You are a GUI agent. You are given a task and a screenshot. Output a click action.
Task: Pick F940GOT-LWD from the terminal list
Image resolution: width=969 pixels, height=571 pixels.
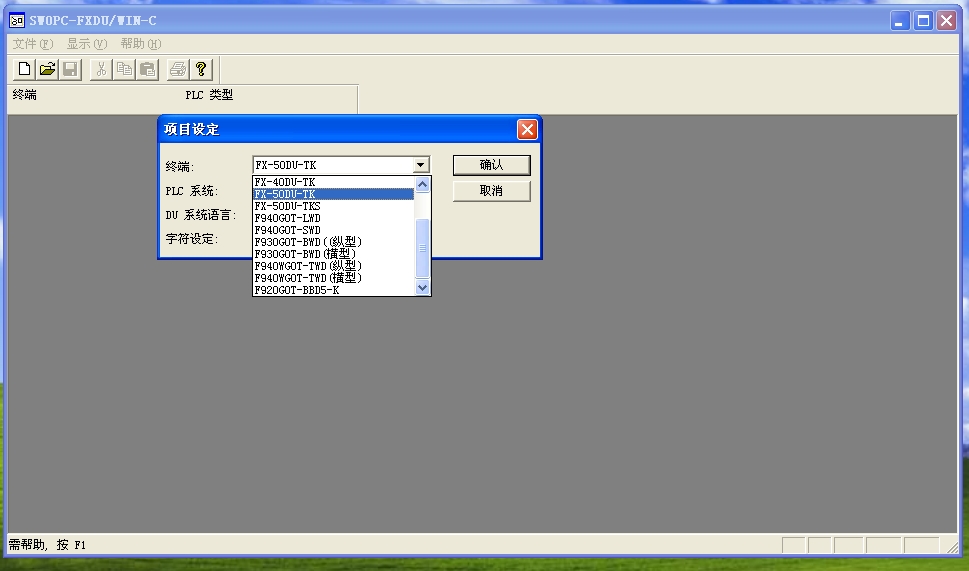pyautogui.click(x=332, y=218)
